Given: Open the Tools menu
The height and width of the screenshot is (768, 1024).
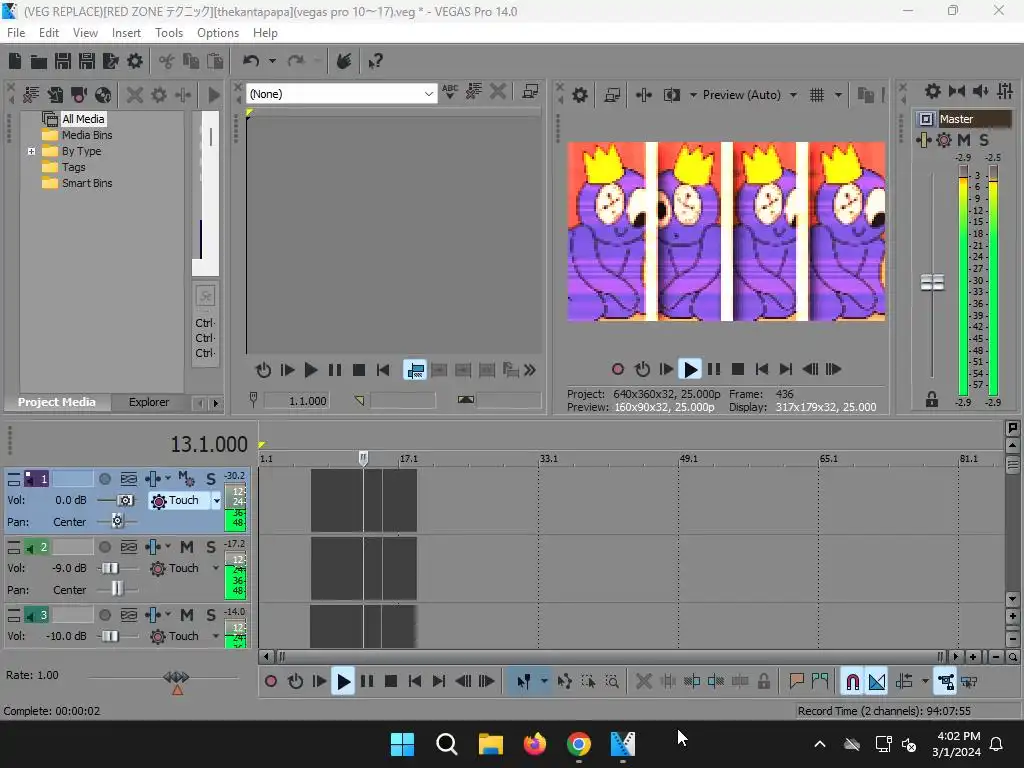Looking at the screenshot, I should click(x=168, y=33).
